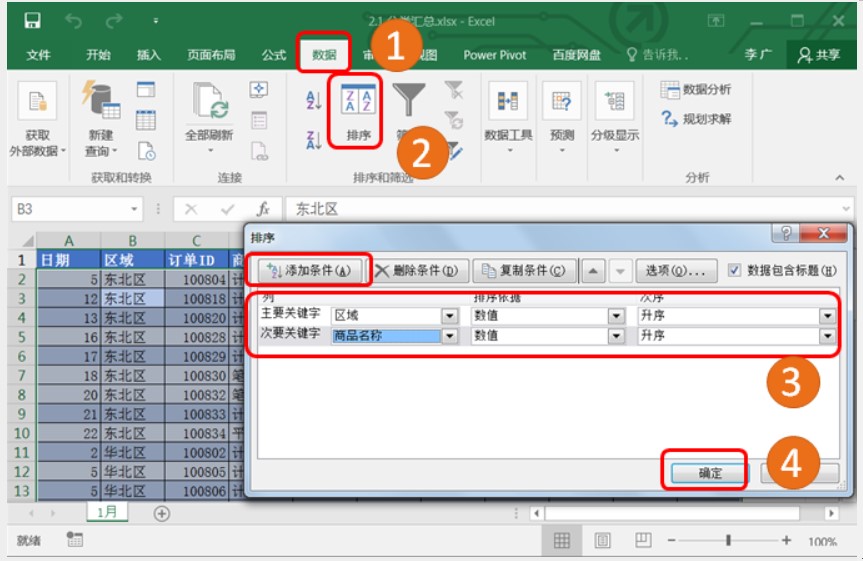Click the insert function fx icon
This screenshot has height=561, width=863.
click(264, 209)
